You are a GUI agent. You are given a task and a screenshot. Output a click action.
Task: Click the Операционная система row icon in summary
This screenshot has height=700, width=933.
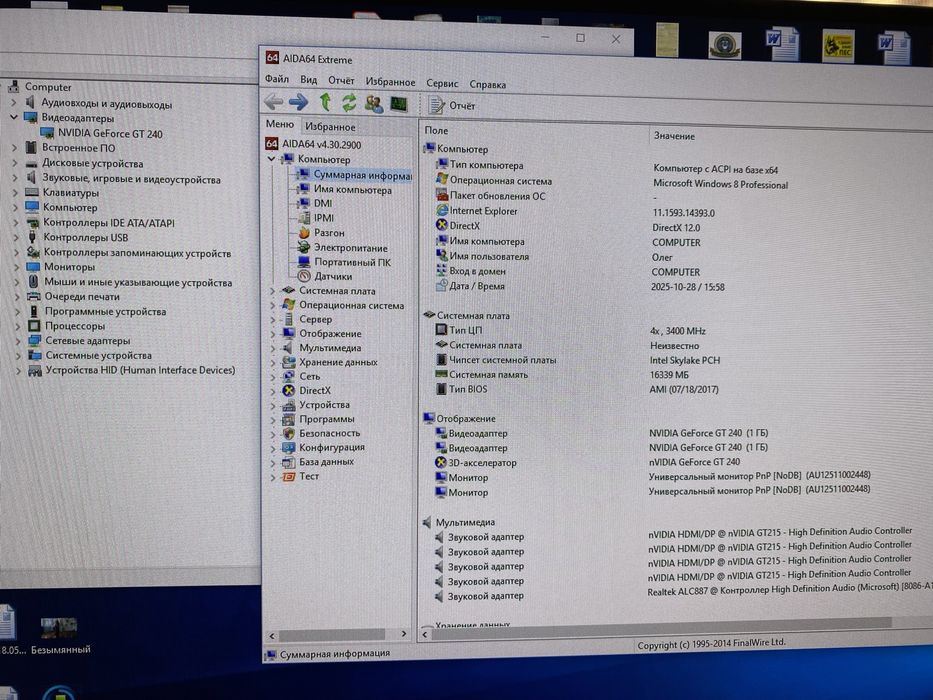[x=442, y=179]
